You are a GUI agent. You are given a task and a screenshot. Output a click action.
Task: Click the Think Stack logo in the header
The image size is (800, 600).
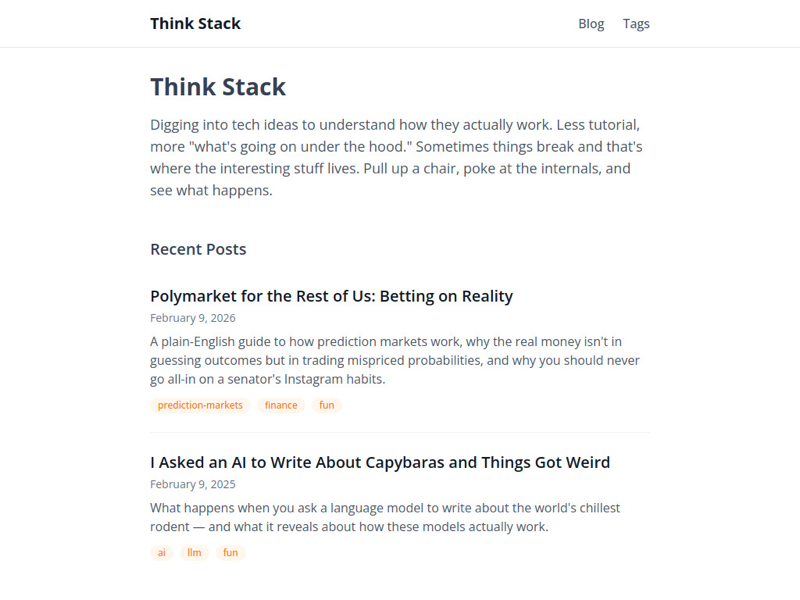click(x=195, y=23)
